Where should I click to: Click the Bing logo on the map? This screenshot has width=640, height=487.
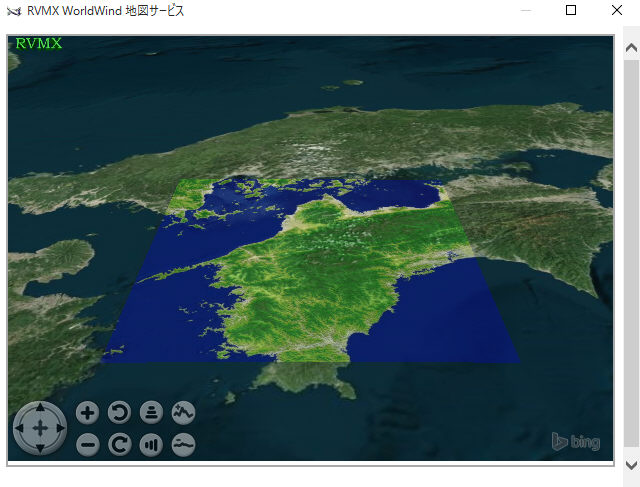[576, 441]
